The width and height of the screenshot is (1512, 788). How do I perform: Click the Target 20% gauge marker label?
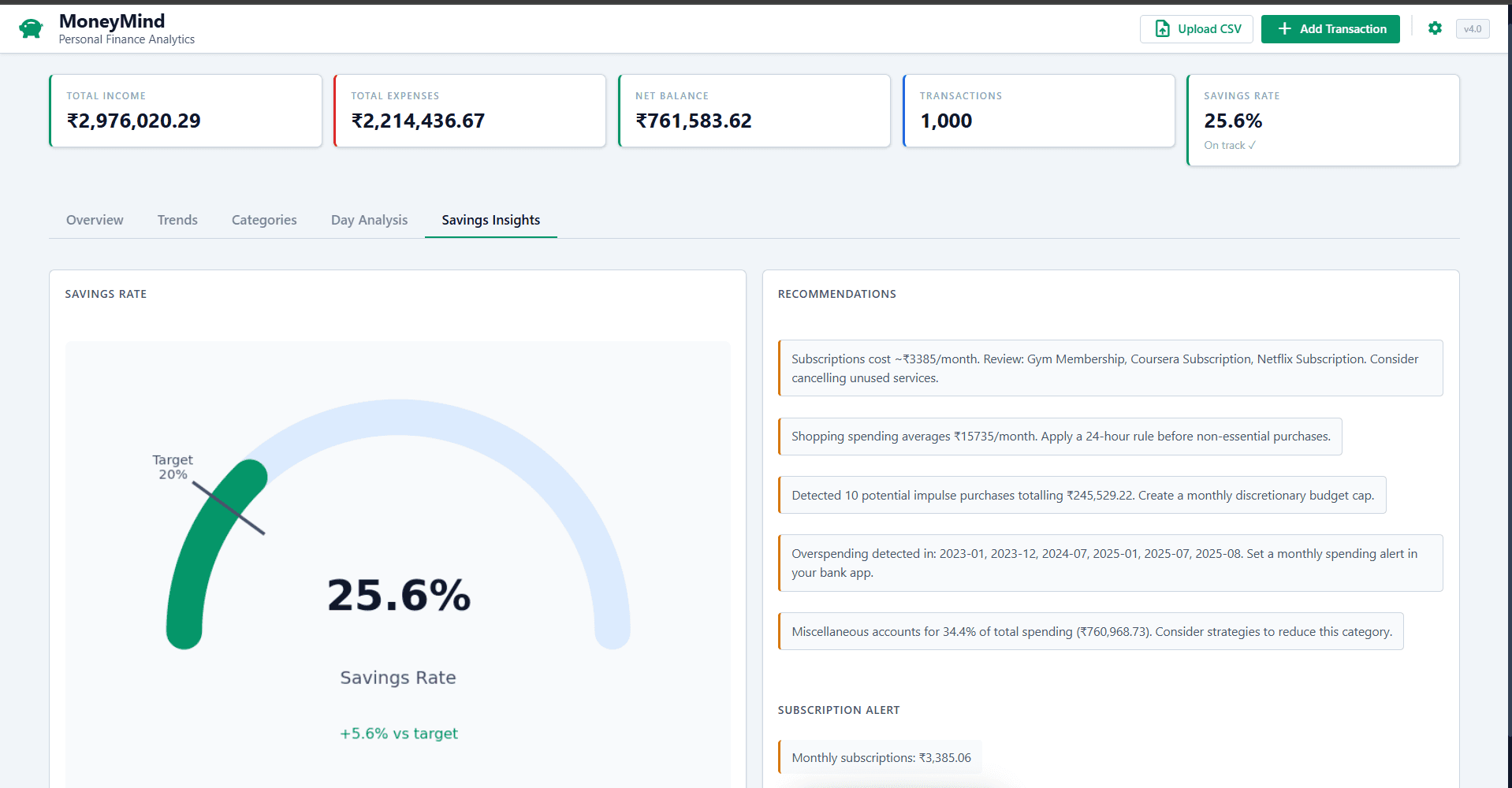(x=173, y=467)
